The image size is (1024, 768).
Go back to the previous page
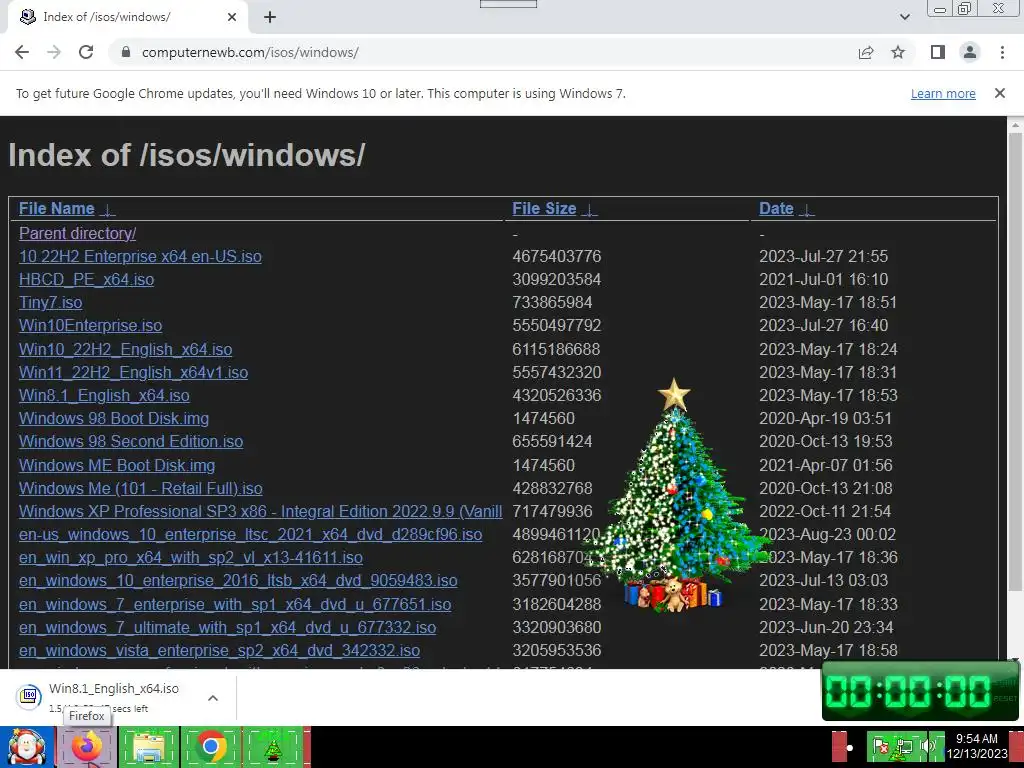coord(22,52)
